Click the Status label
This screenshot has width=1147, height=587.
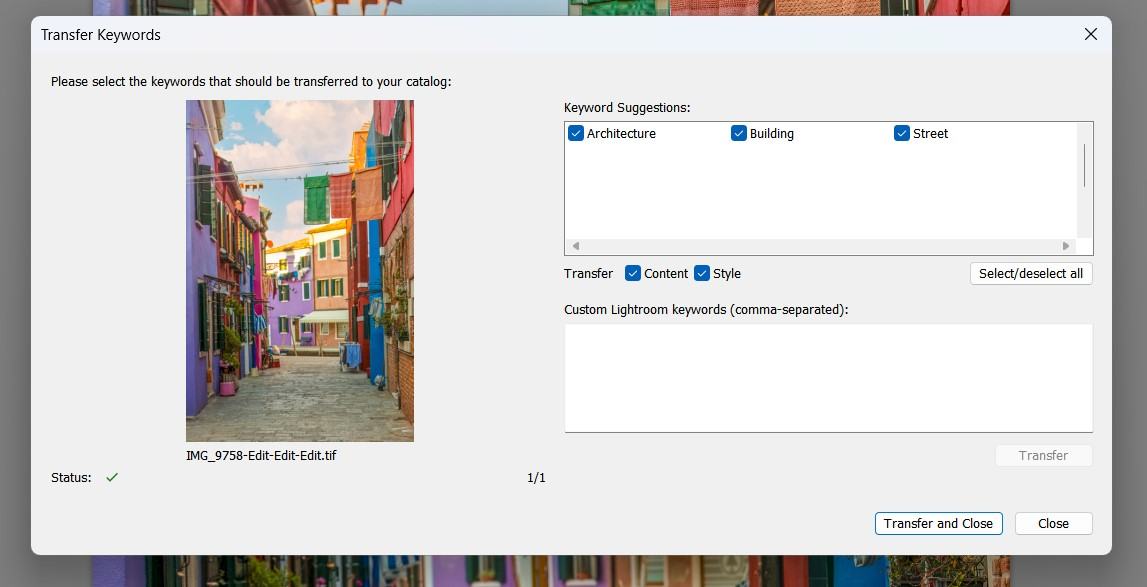click(70, 477)
